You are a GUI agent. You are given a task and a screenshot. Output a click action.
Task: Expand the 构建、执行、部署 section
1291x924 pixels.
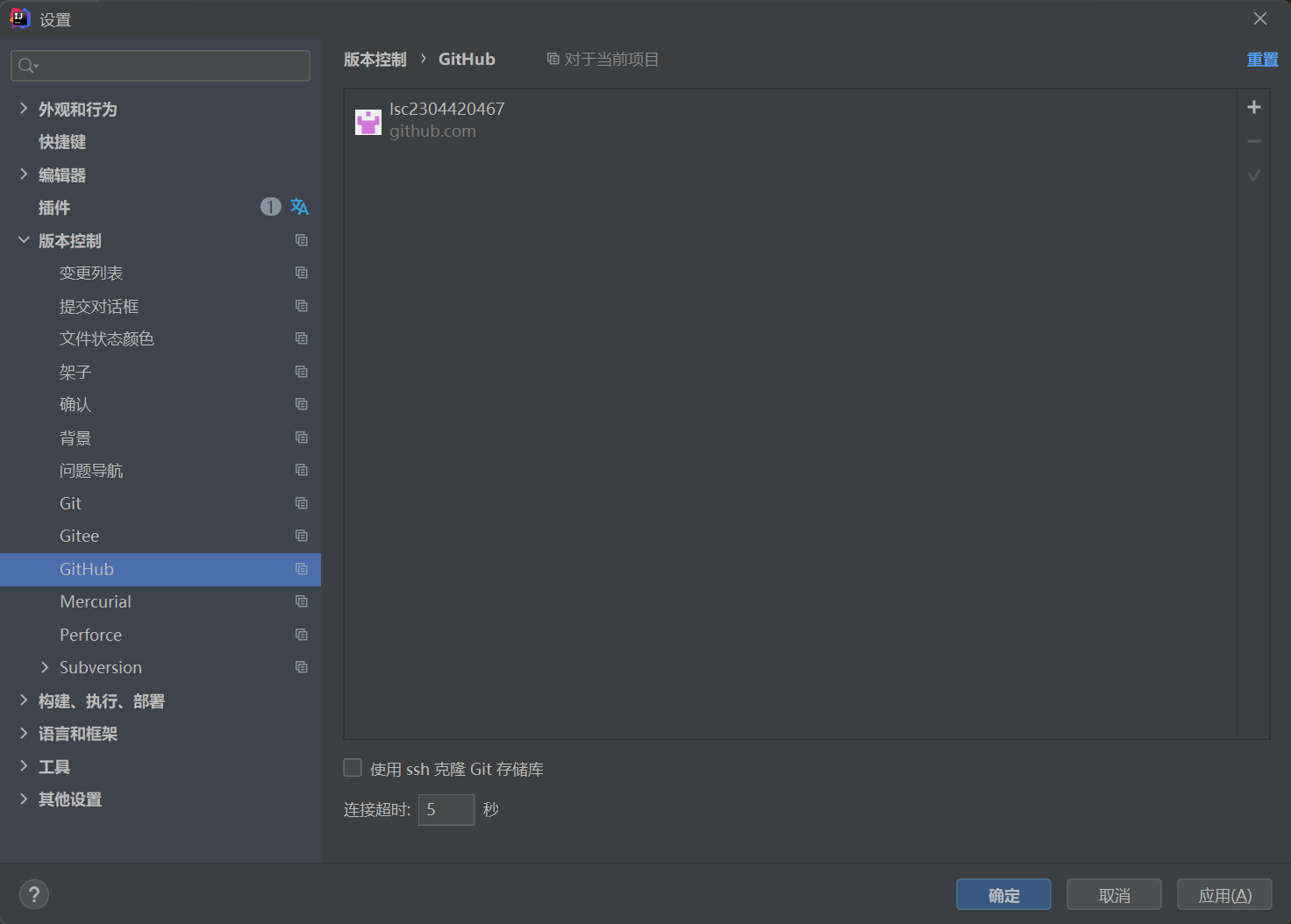pyautogui.click(x=24, y=700)
